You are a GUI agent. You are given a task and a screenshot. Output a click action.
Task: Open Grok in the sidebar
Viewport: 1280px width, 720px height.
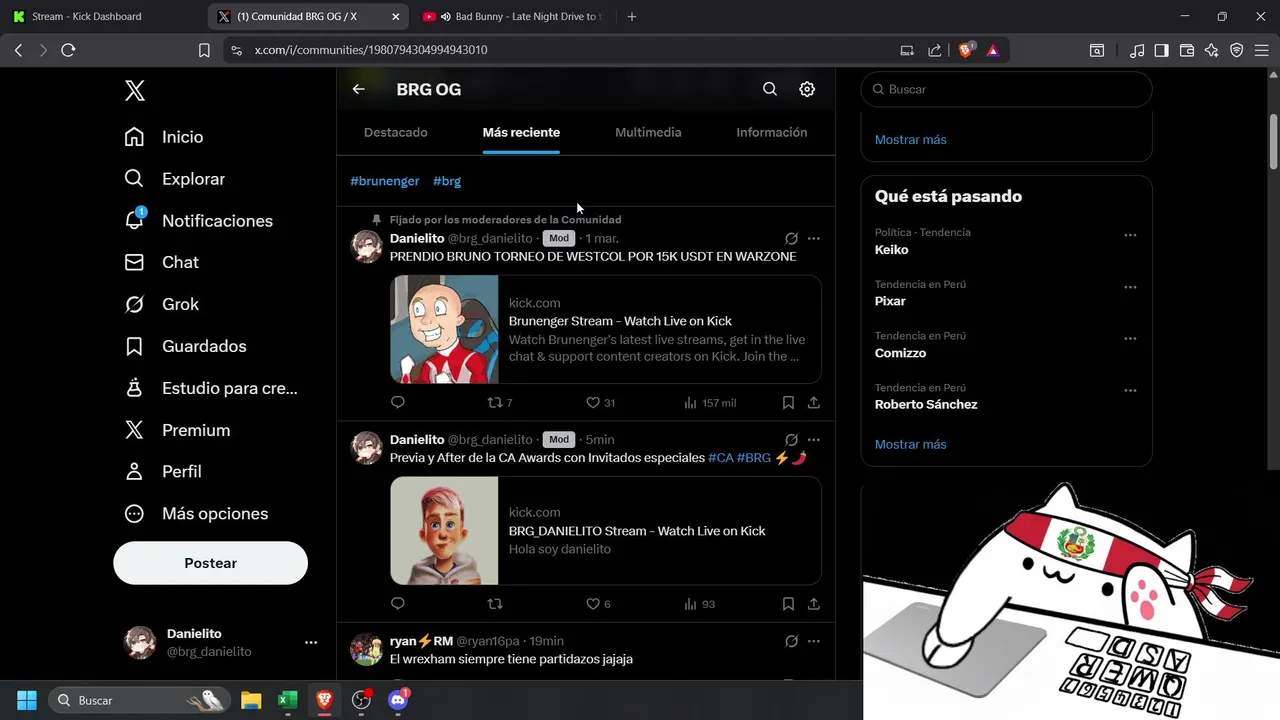pos(162,304)
